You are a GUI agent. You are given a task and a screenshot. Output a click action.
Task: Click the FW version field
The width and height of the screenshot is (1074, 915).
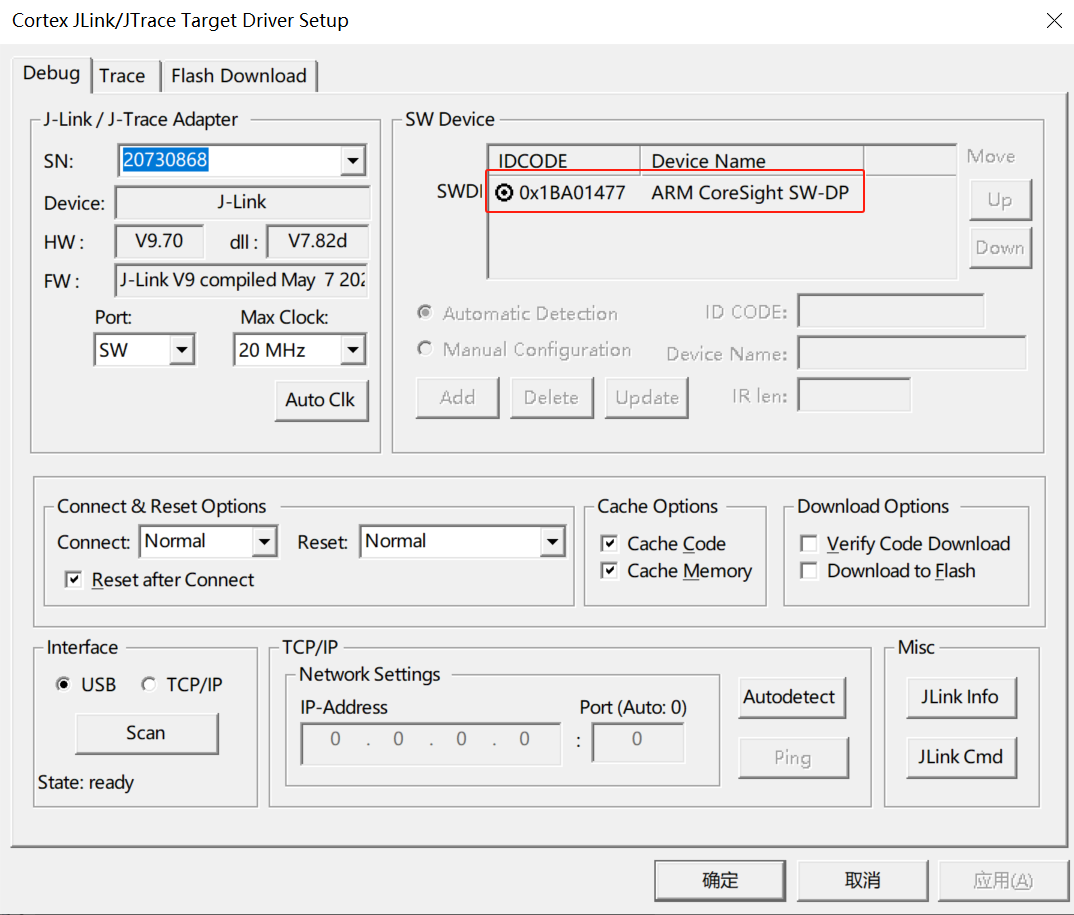click(242, 280)
